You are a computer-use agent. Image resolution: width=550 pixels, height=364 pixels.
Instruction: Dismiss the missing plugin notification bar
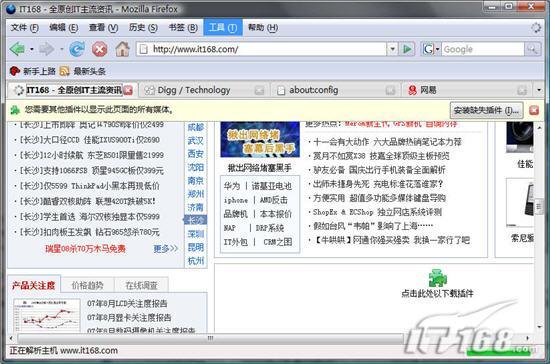[x=534, y=110]
